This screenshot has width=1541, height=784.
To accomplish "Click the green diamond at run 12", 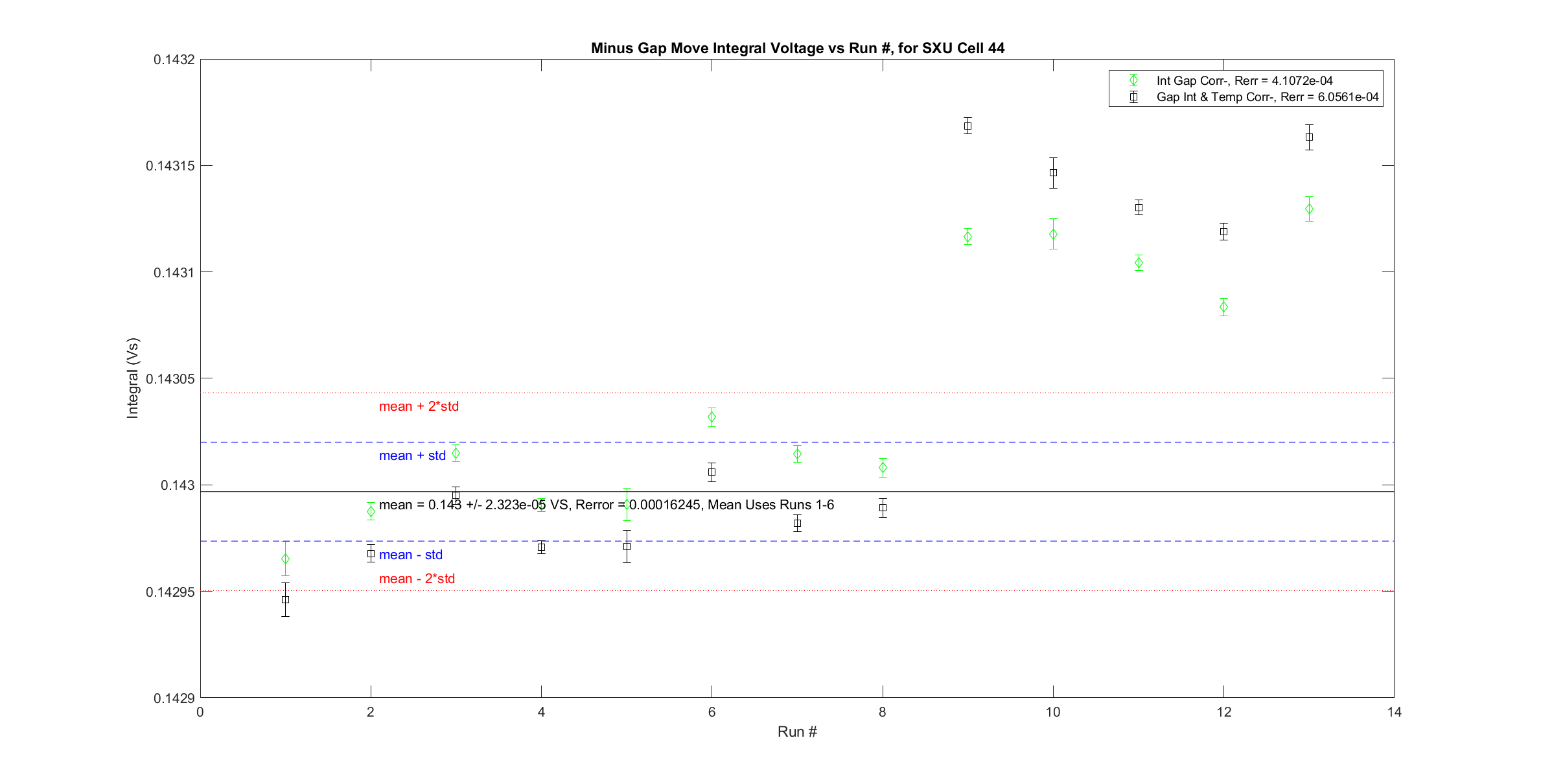I will tap(1223, 306).
